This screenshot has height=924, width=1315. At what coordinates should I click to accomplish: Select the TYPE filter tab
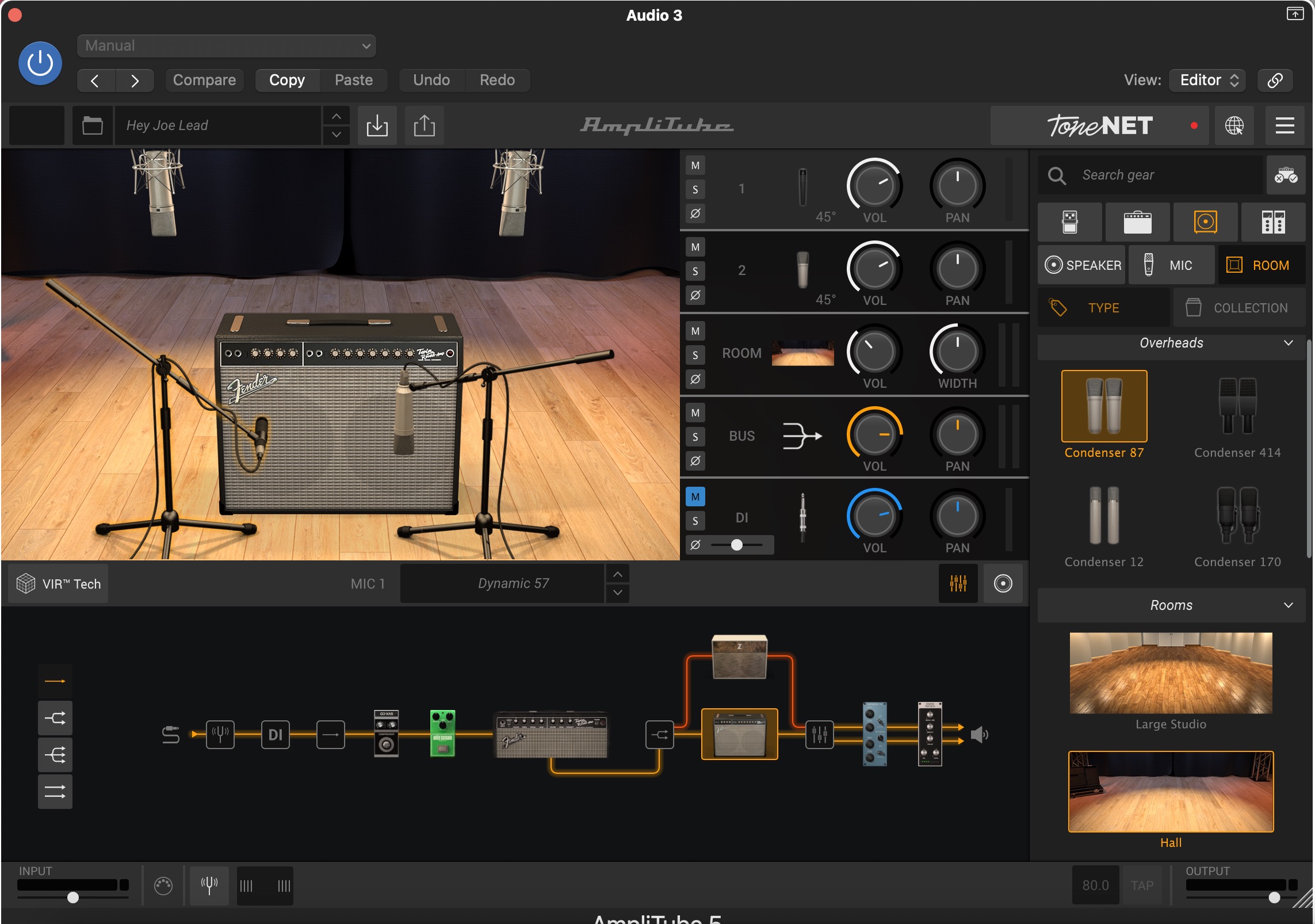coord(1103,308)
